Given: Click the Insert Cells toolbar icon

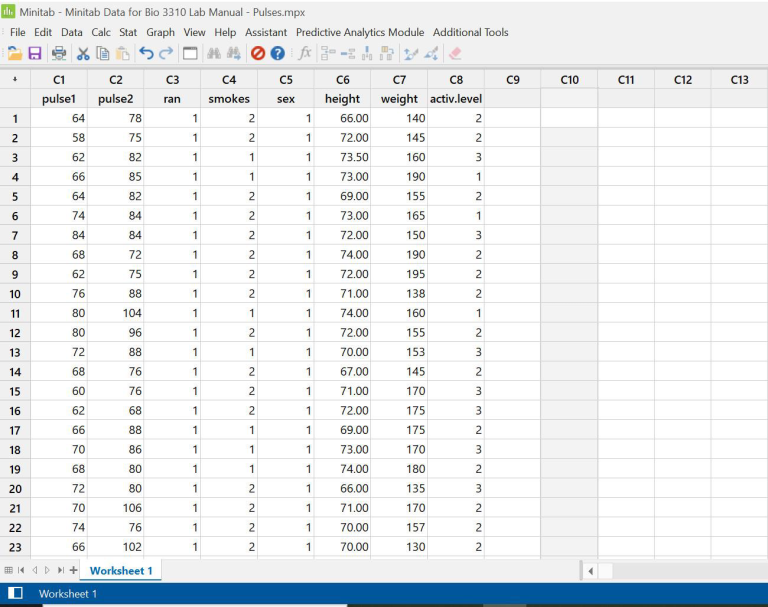Looking at the screenshot, I should tap(328, 53).
